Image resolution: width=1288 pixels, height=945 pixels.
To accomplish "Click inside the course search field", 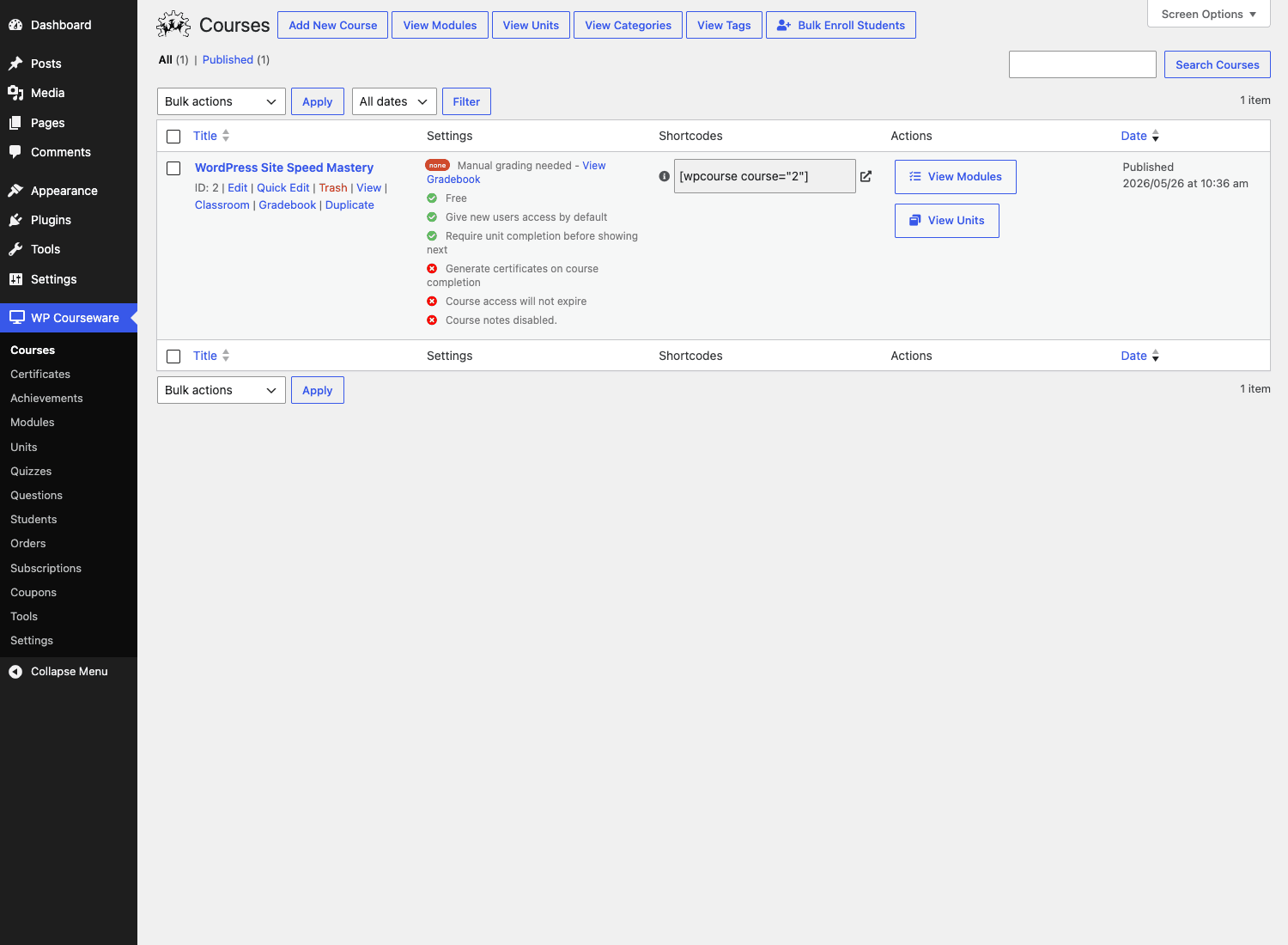I will tap(1083, 64).
